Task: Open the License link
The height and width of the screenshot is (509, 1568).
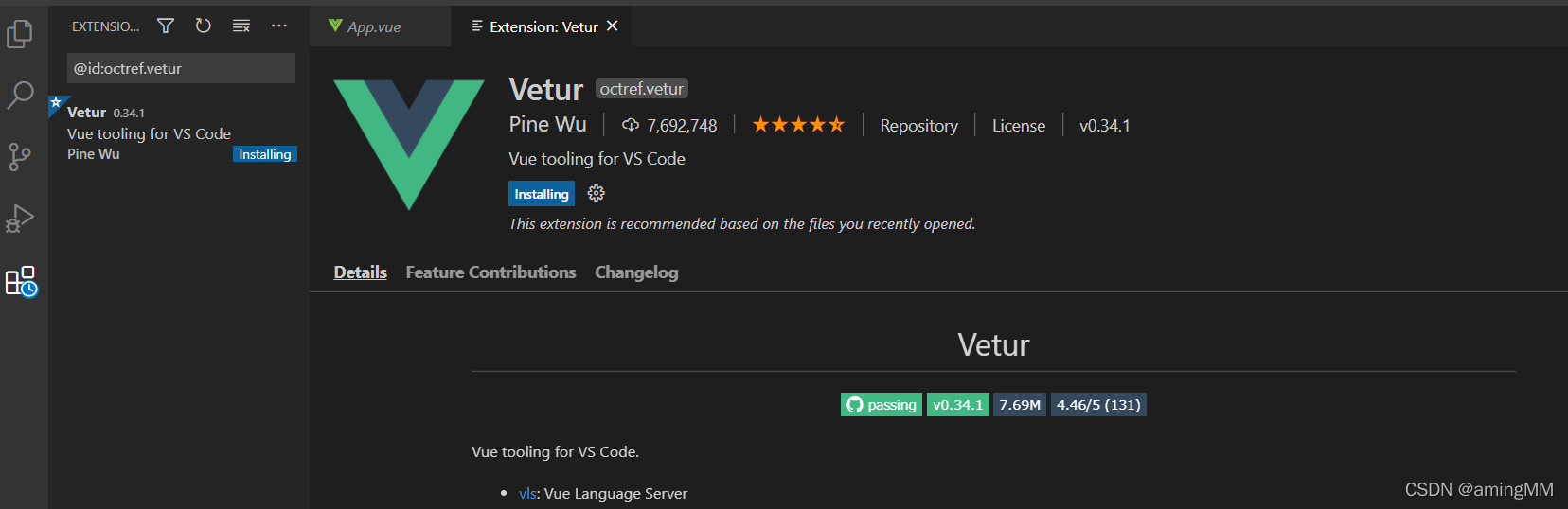Action: click(x=1019, y=126)
